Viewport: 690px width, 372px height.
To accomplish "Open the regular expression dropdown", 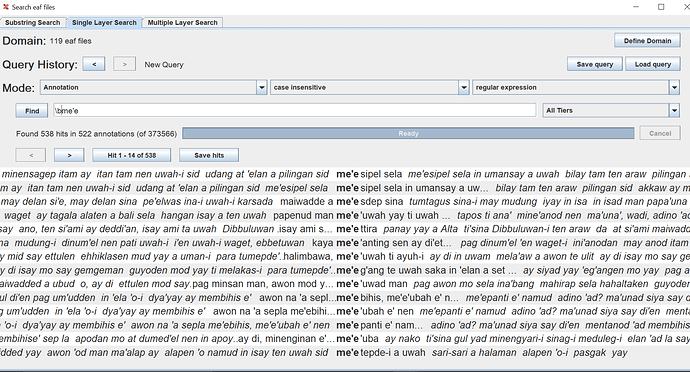I will [576, 87].
